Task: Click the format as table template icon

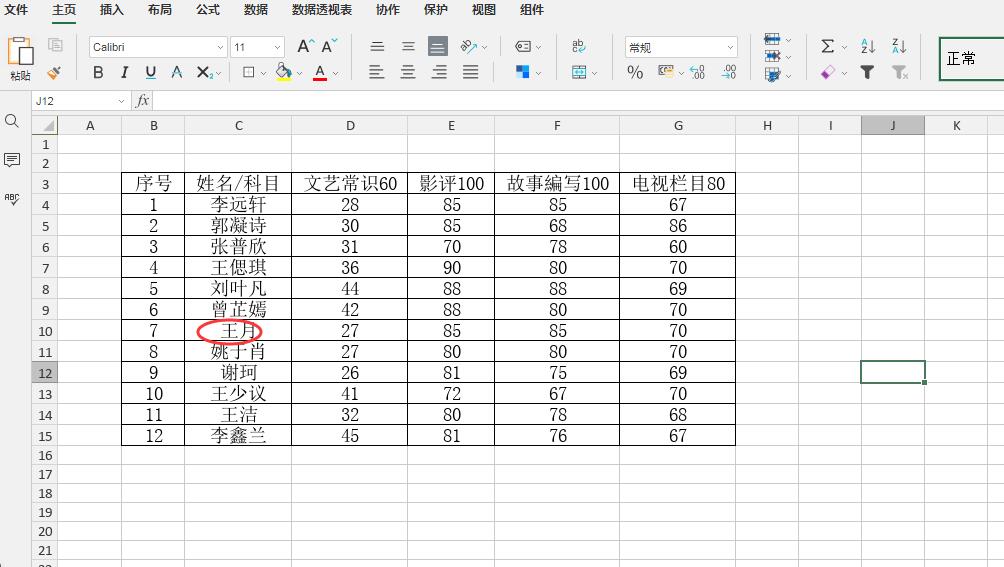Action: [772, 75]
